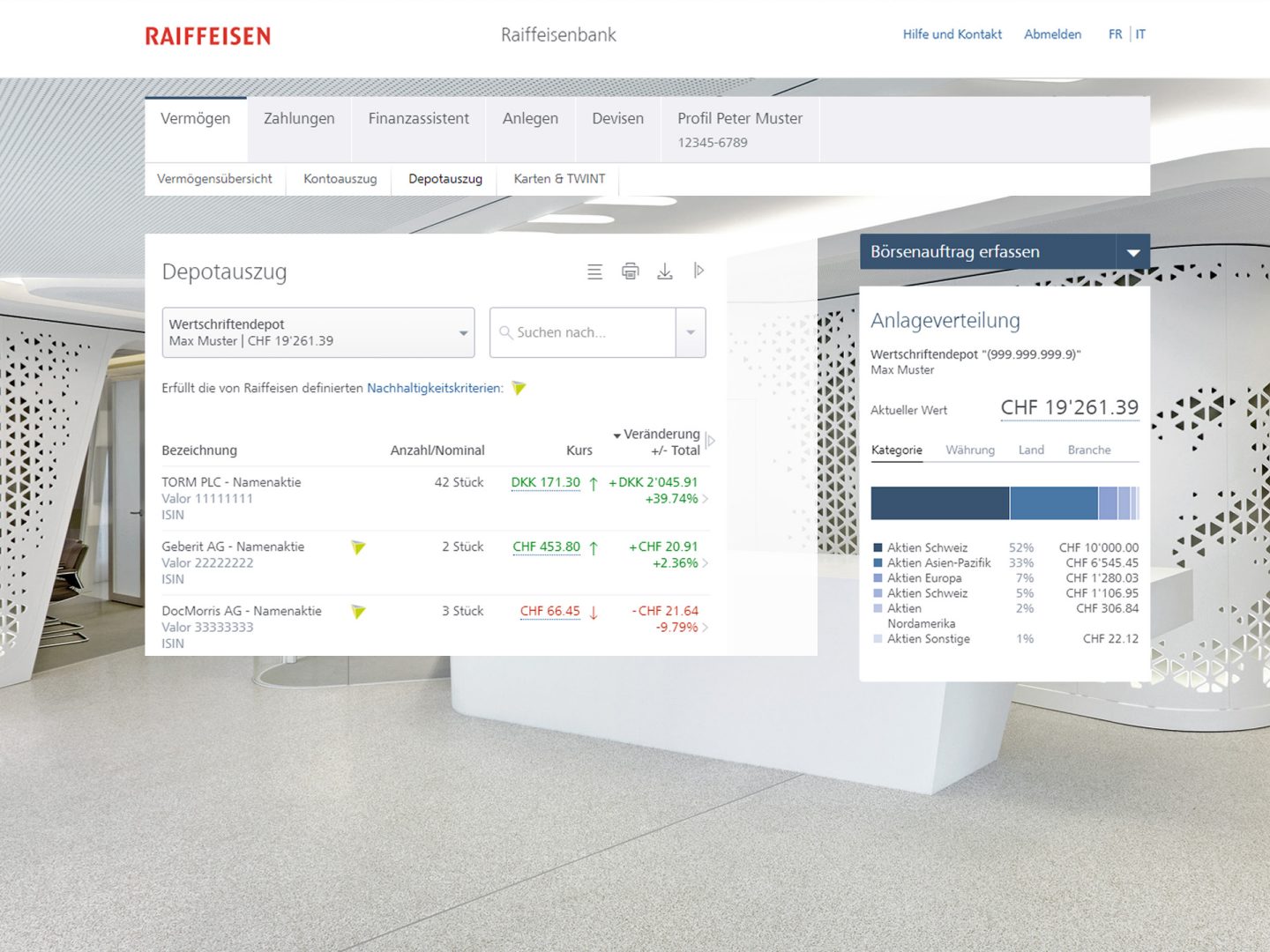Click the Abmelden logout link
This screenshot has height=952, width=1270.
[x=1052, y=34]
